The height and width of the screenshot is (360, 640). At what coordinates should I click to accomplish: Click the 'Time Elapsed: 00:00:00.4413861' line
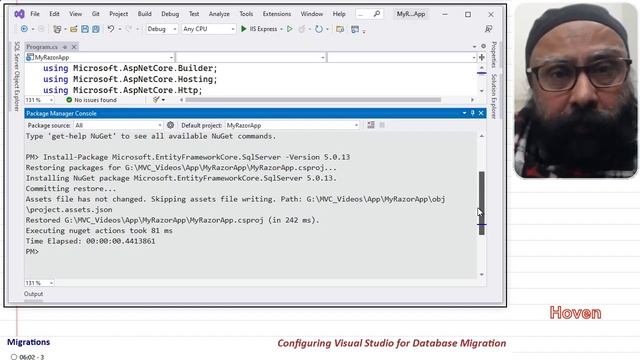90,241
